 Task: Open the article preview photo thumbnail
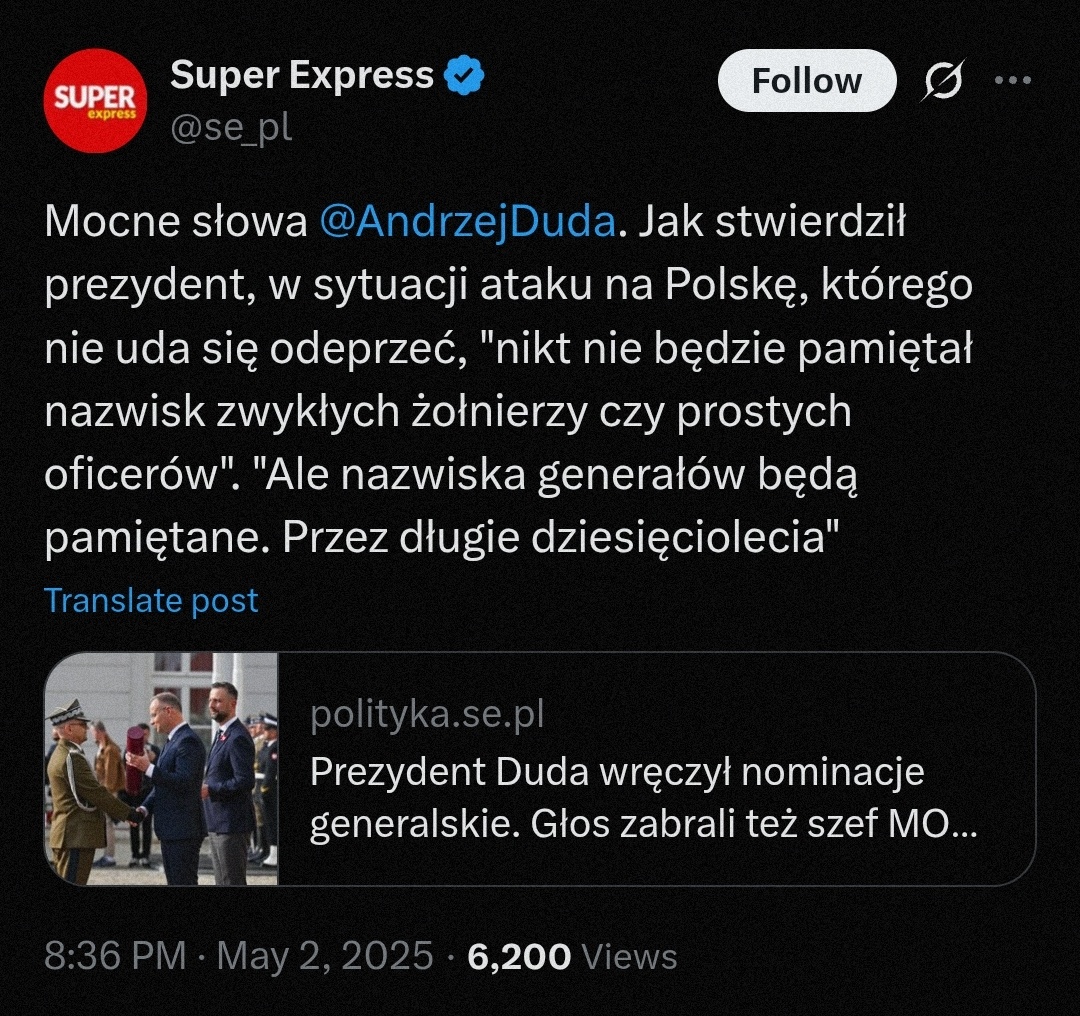pyautogui.click(x=162, y=769)
